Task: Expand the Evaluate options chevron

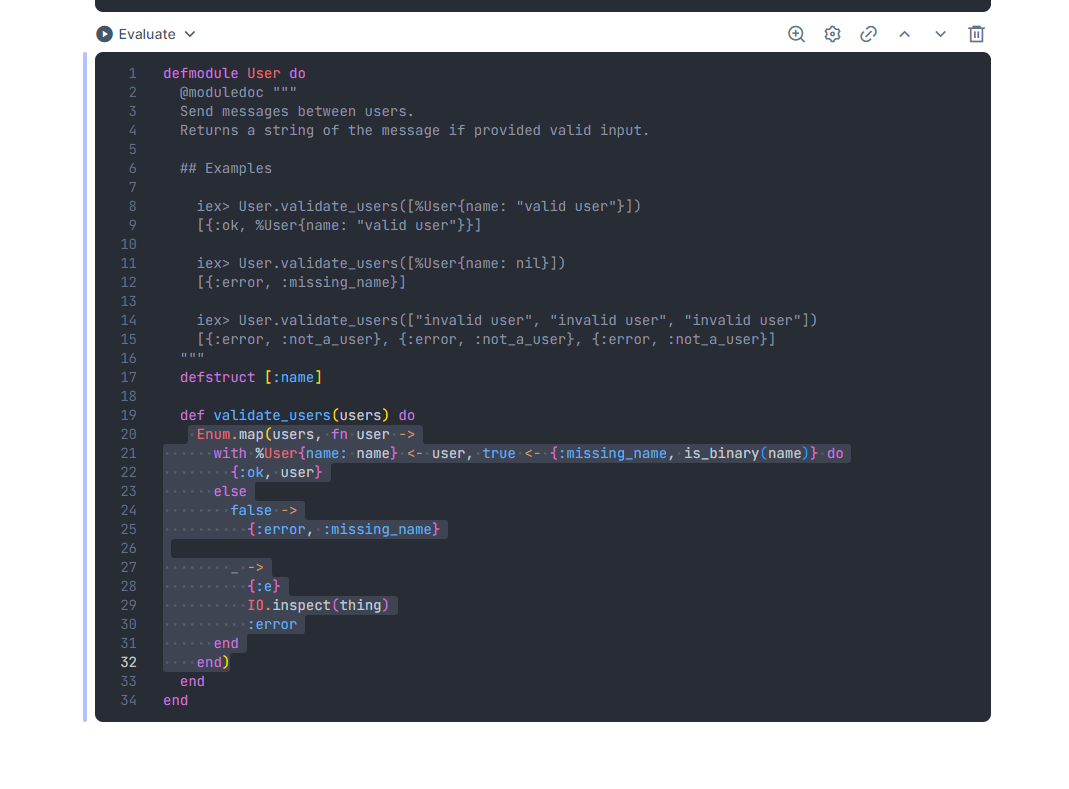Action: [190, 33]
